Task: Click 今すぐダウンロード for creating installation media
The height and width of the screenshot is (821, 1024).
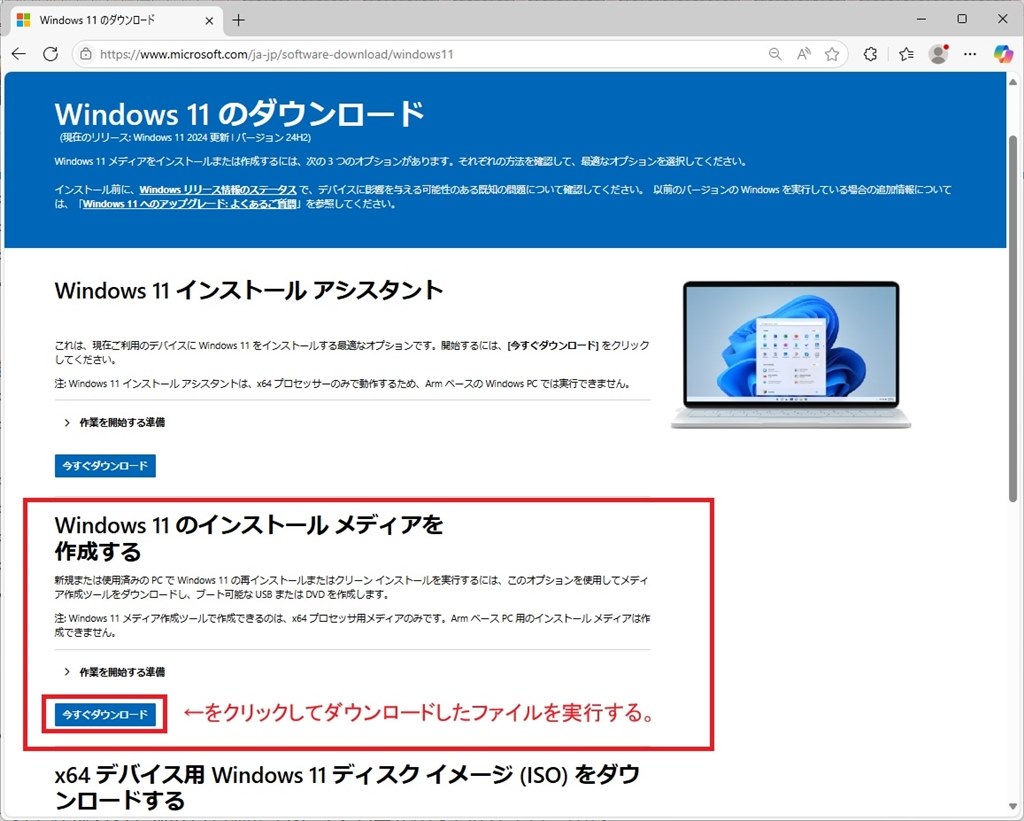Action: tap(105, 715)
